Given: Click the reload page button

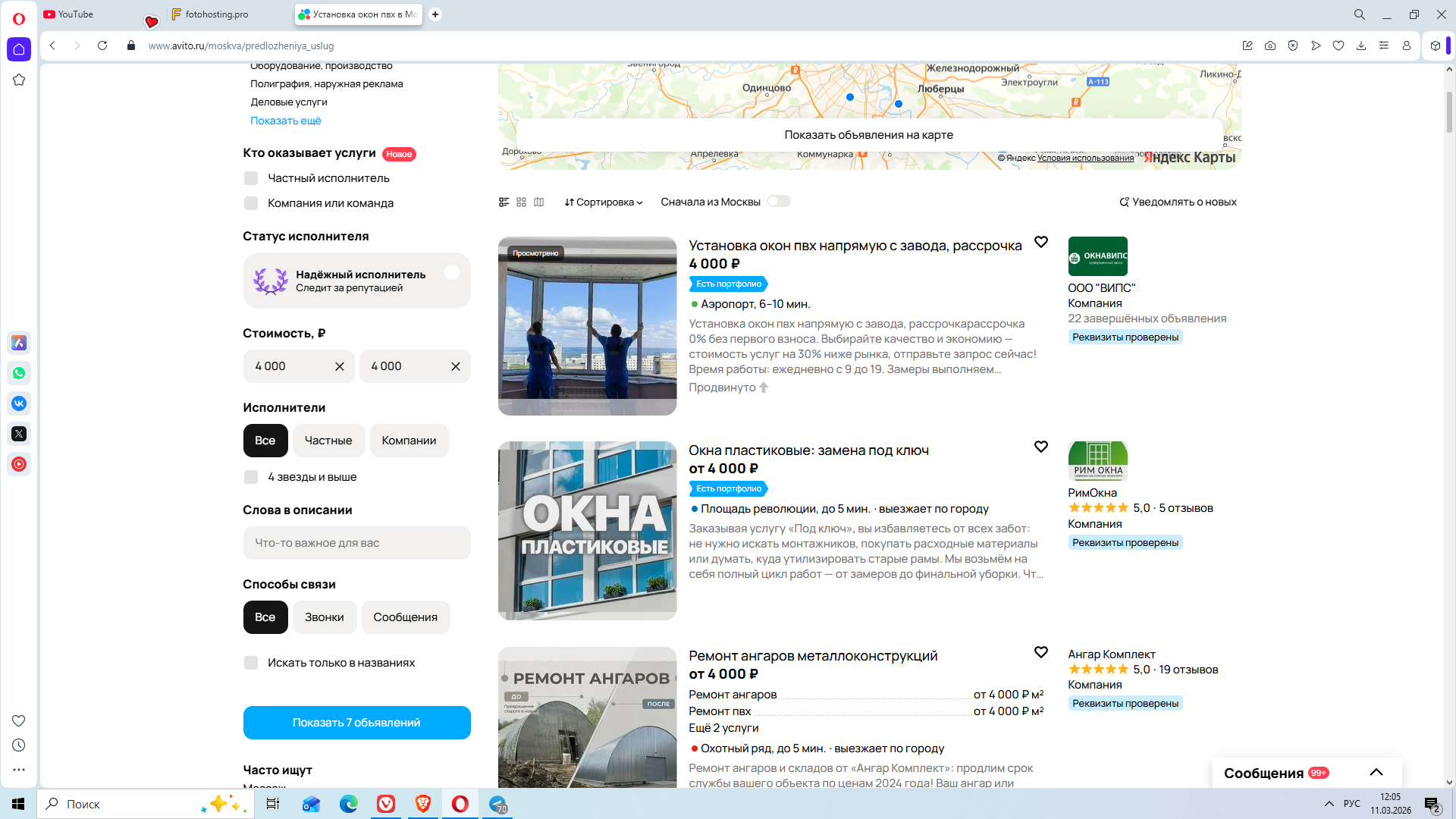Looking at the screenshot, I should pos(102,45).
